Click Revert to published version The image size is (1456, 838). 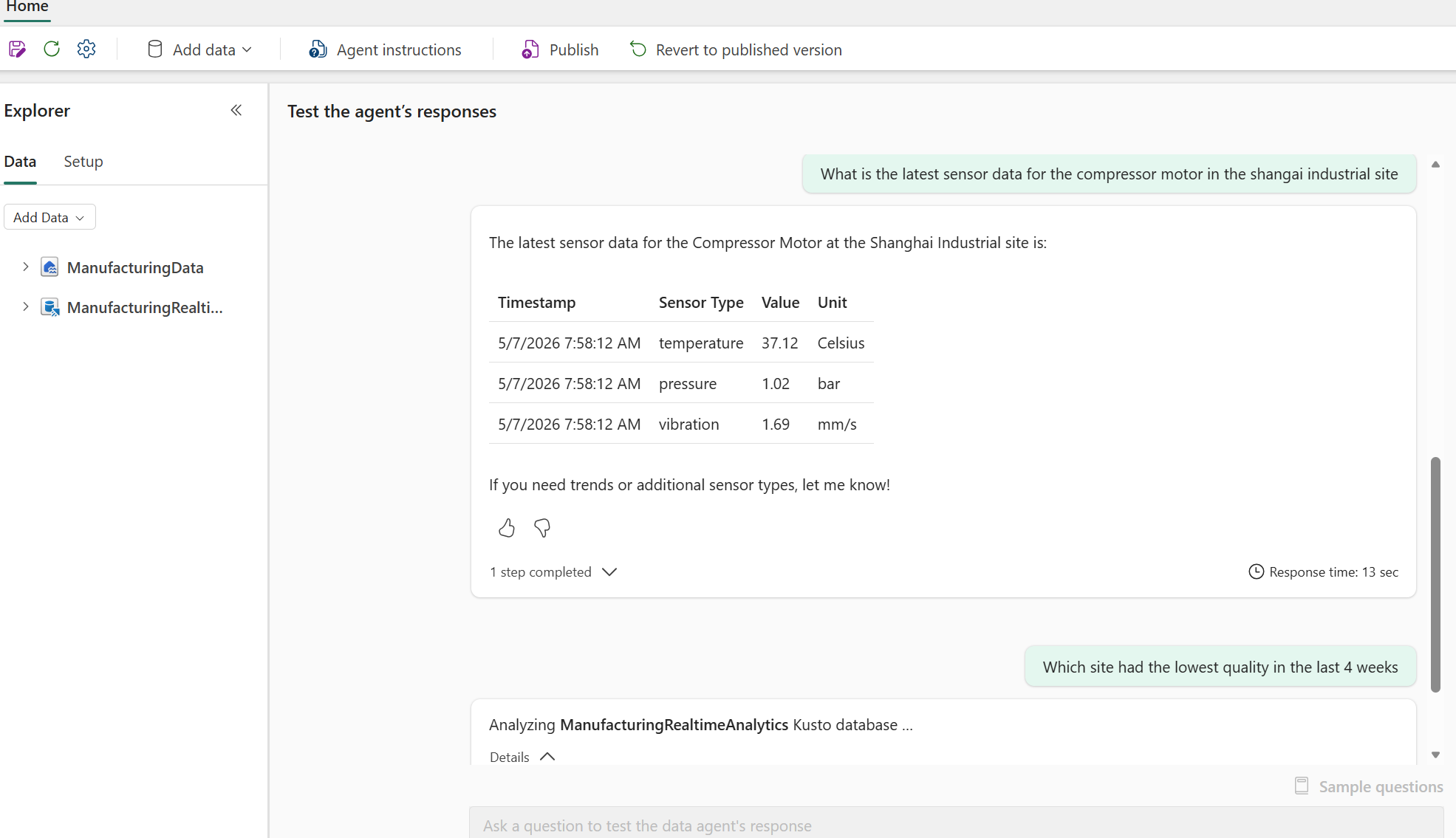pyautogui.click(x=736, y=49)
